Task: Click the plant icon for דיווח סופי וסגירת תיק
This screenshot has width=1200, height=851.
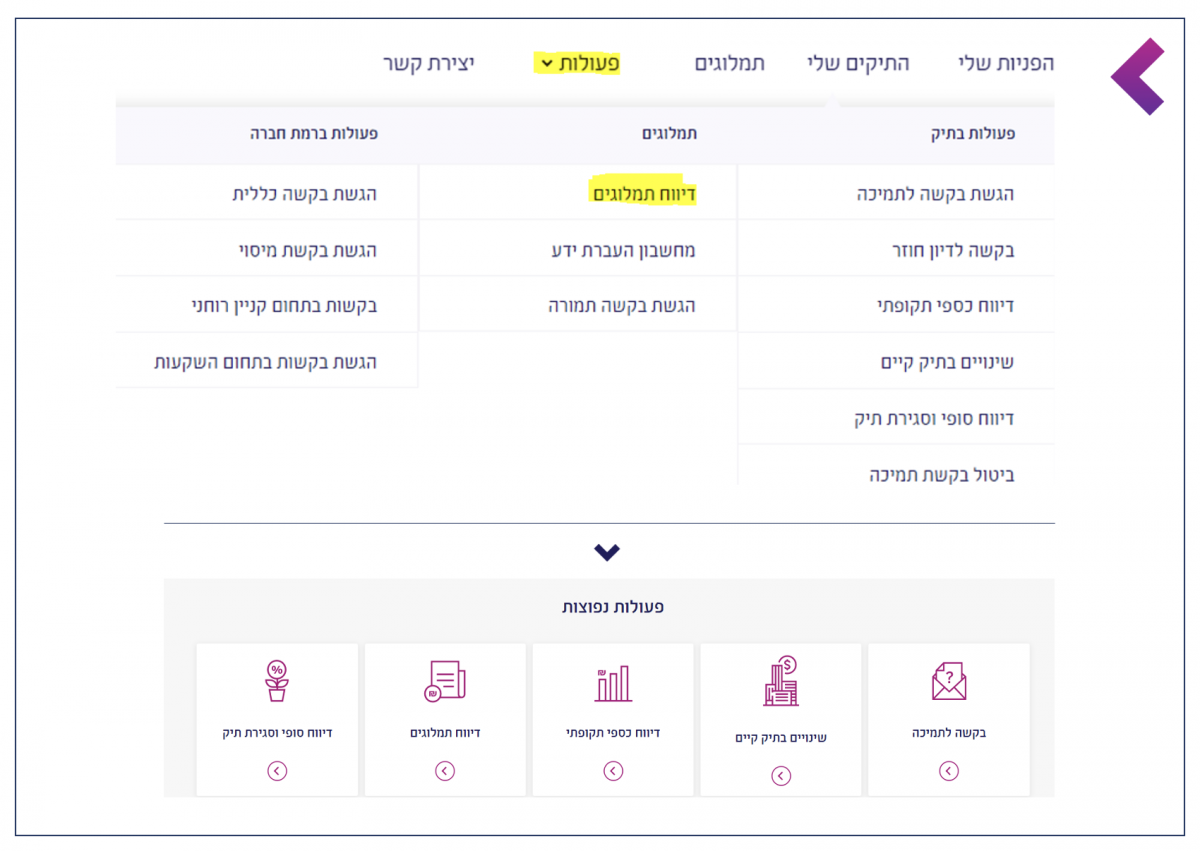Action: coord(277,682)
